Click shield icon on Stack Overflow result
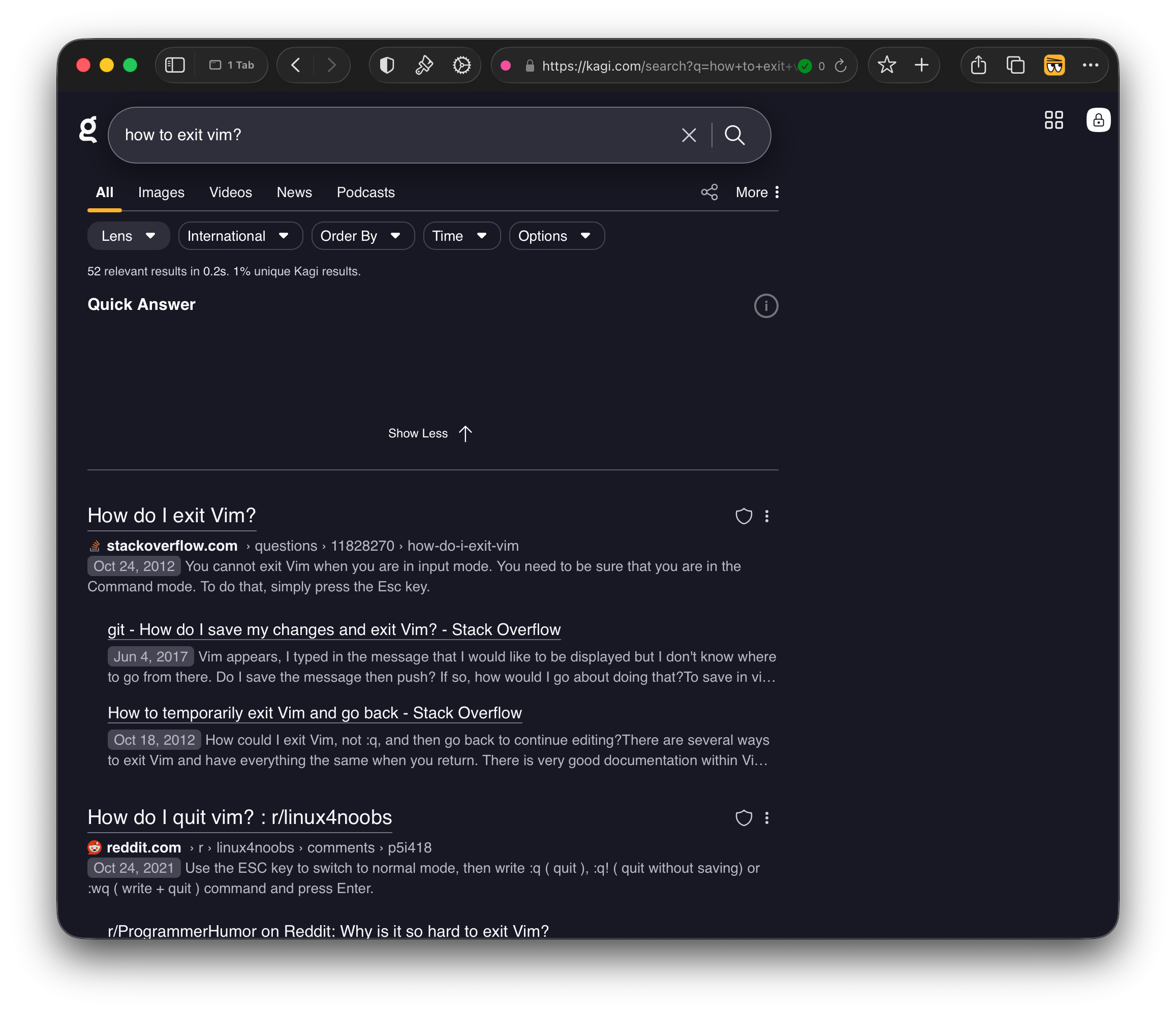Viewport: 1176px width, 1014px height. click(743, 516)
